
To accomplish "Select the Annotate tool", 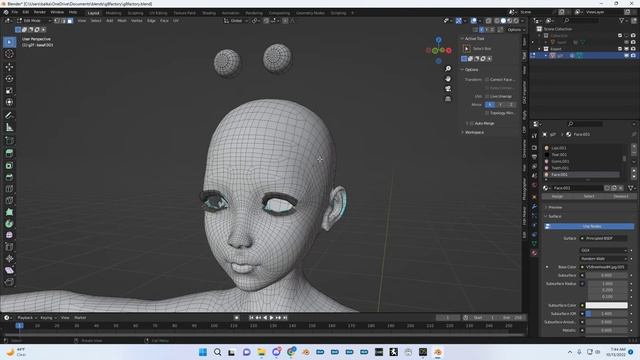I will [9, 116].
